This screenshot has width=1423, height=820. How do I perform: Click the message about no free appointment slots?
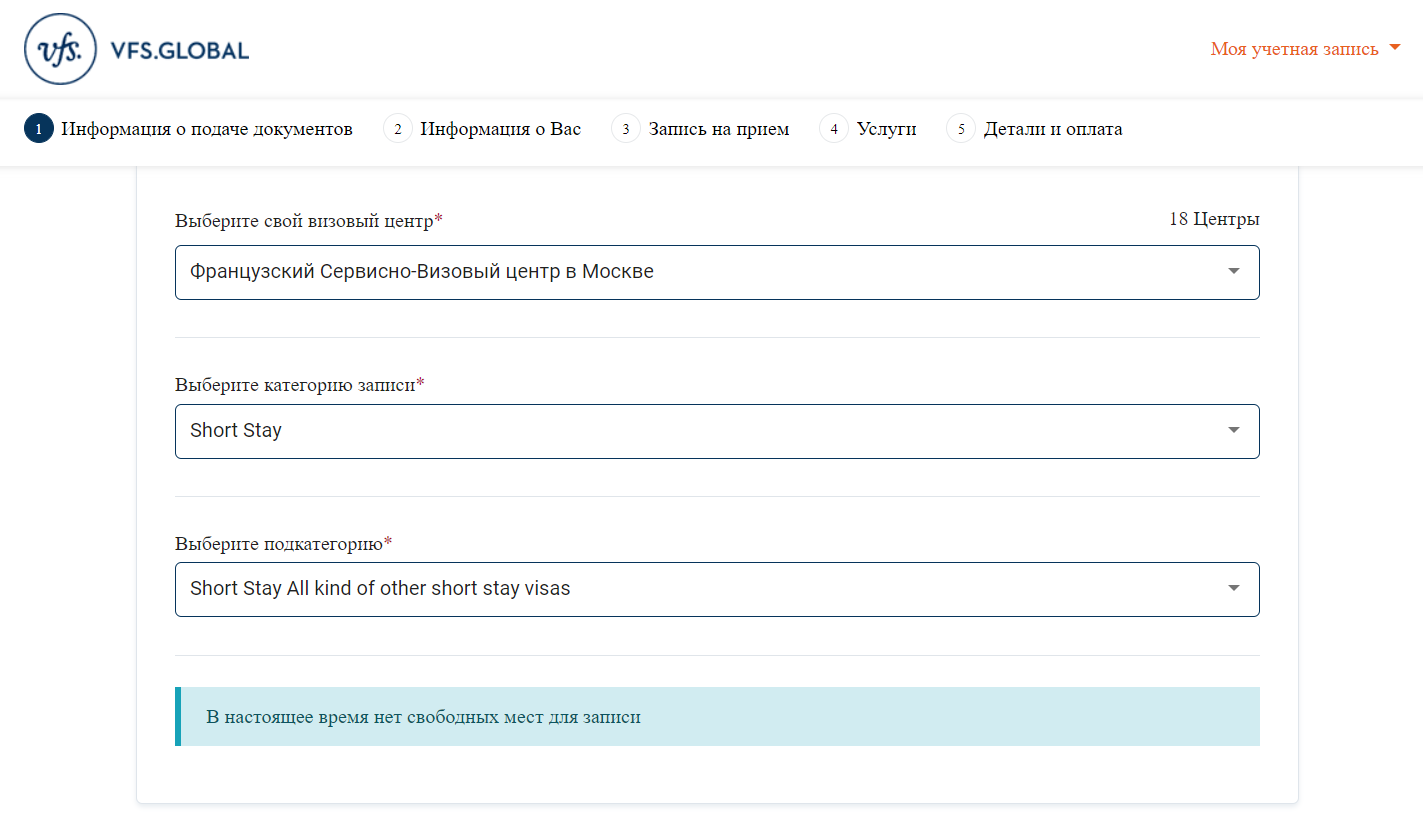point(717,717)
